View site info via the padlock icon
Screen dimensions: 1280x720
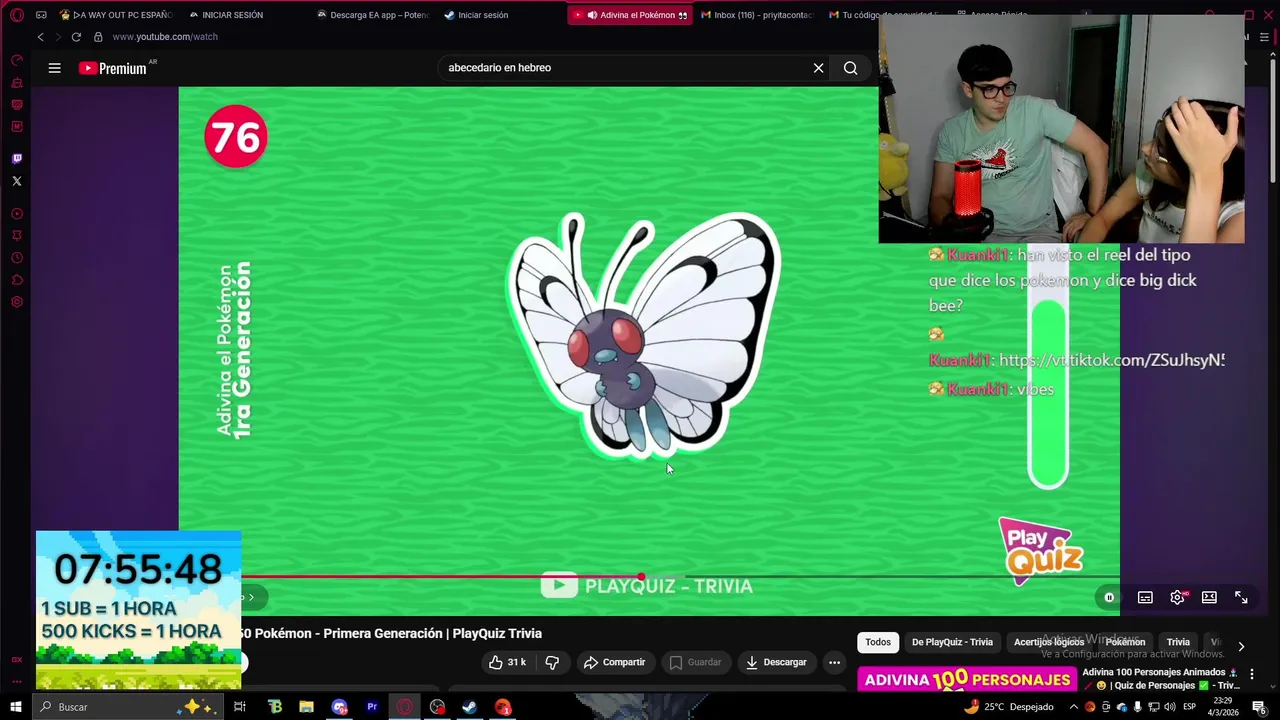click(x=98, y=37)
